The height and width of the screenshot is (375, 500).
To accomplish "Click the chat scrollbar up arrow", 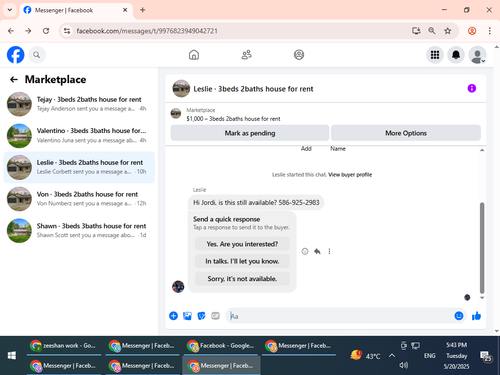I will [482, 150].
